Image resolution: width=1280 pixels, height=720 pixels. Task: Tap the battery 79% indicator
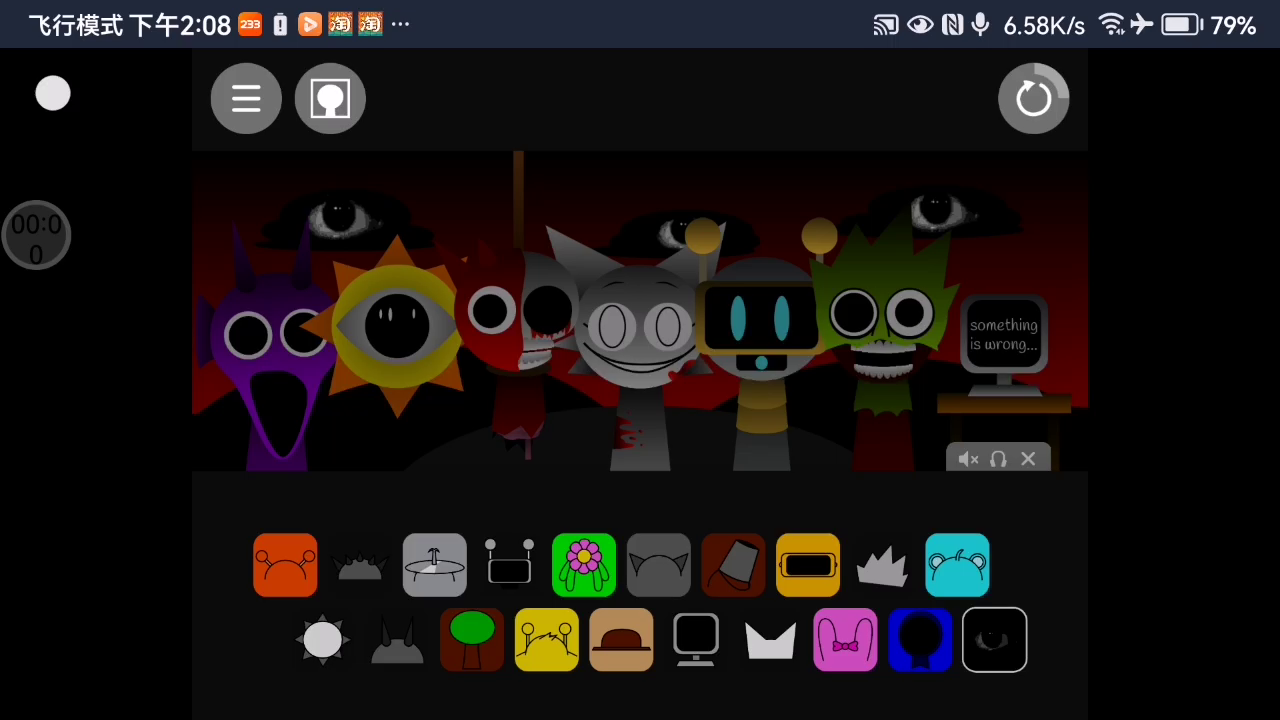pyautogui.click(x=1208, y=25)
